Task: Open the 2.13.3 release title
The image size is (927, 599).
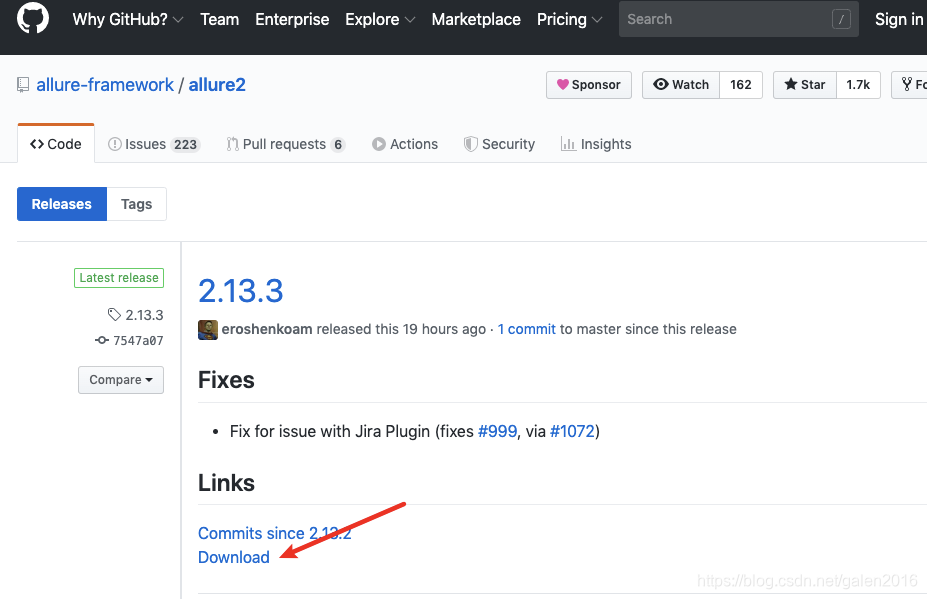Action: [x=241, y=291]
